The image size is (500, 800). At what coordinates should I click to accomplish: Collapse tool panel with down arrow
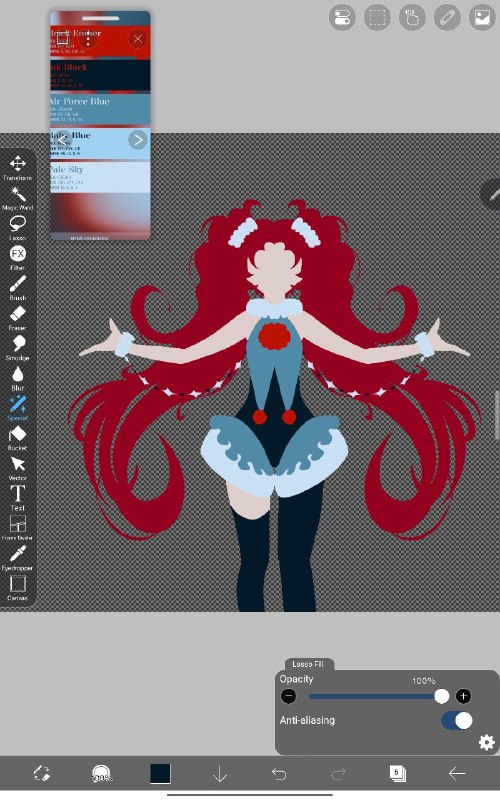[x=220, y=774]
